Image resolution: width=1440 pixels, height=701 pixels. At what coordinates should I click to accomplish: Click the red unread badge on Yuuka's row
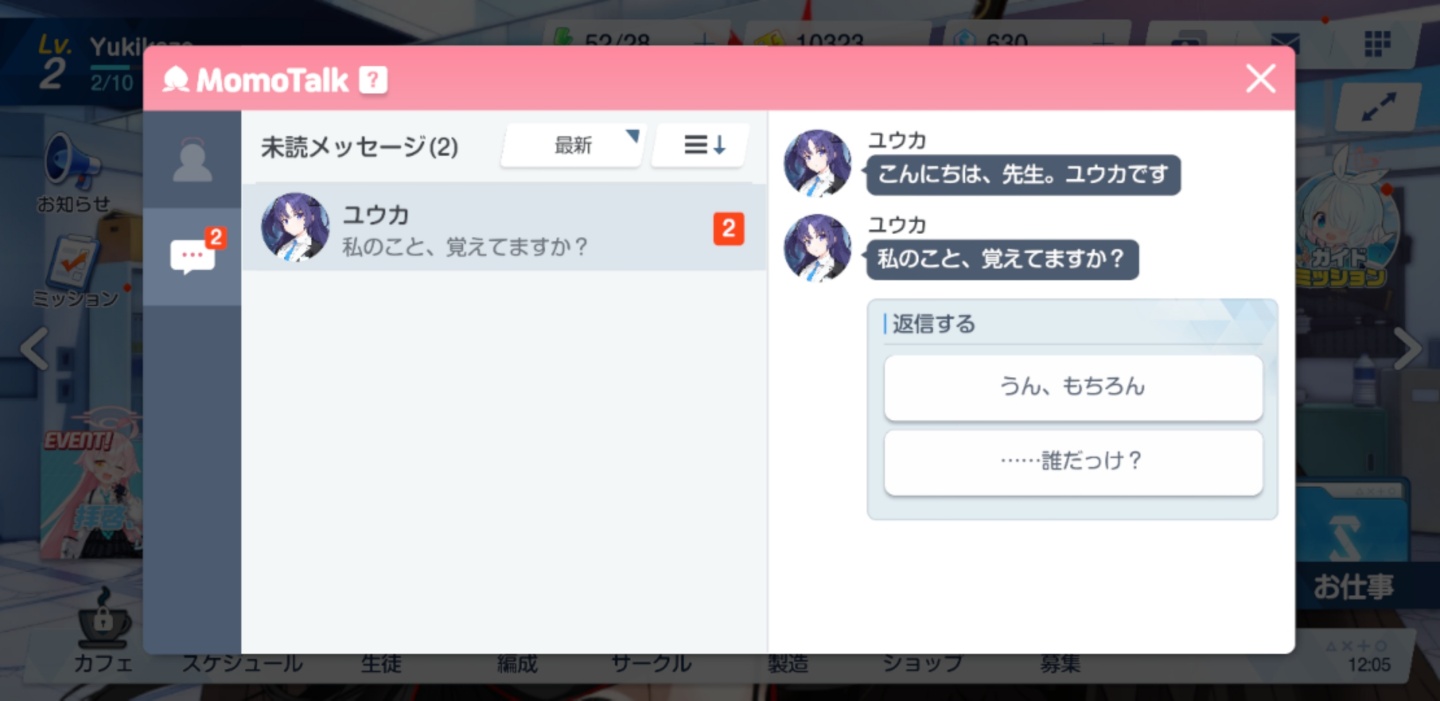728,229
